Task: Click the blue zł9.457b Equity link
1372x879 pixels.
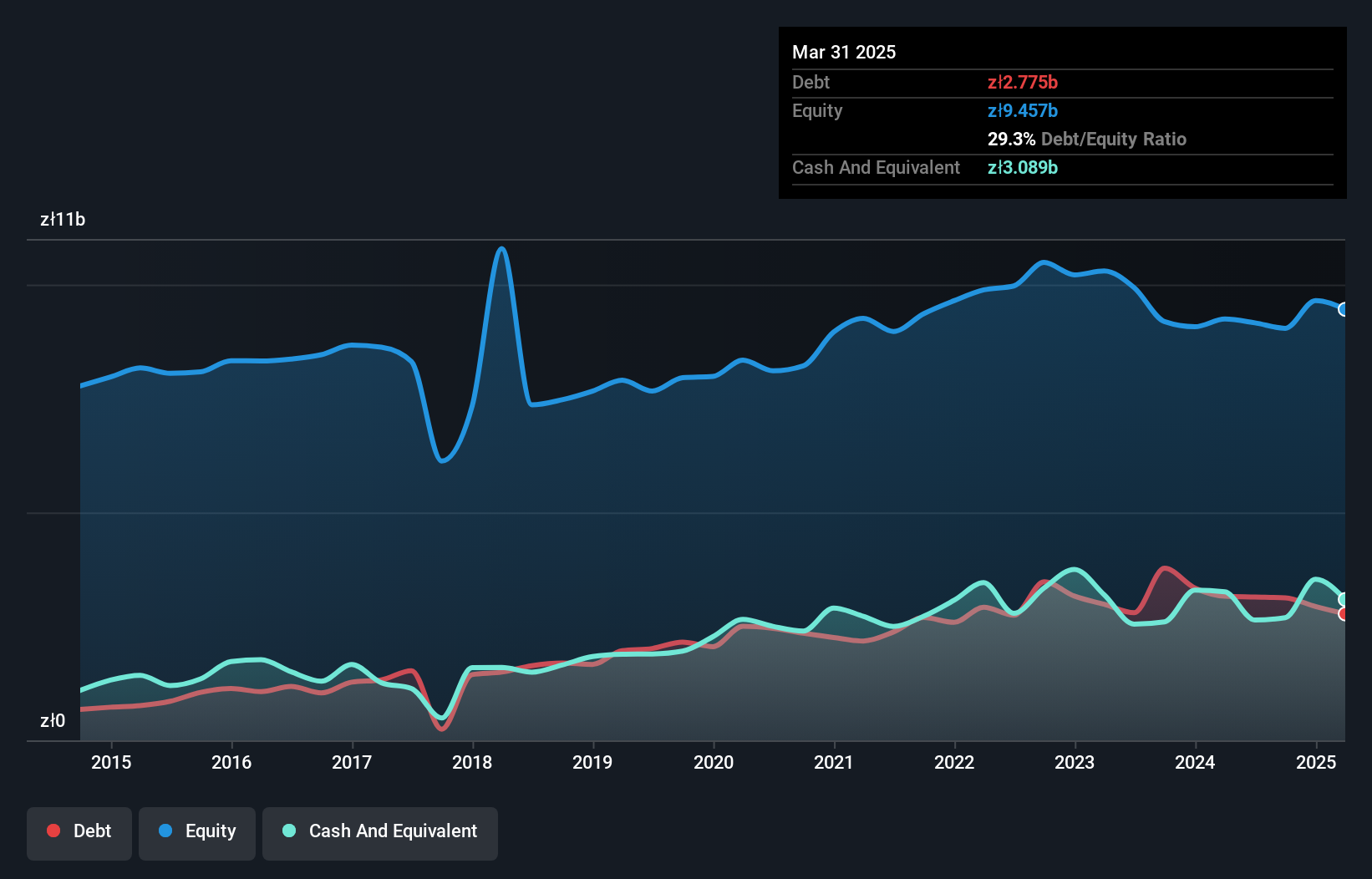Action: coord(1023,110)
